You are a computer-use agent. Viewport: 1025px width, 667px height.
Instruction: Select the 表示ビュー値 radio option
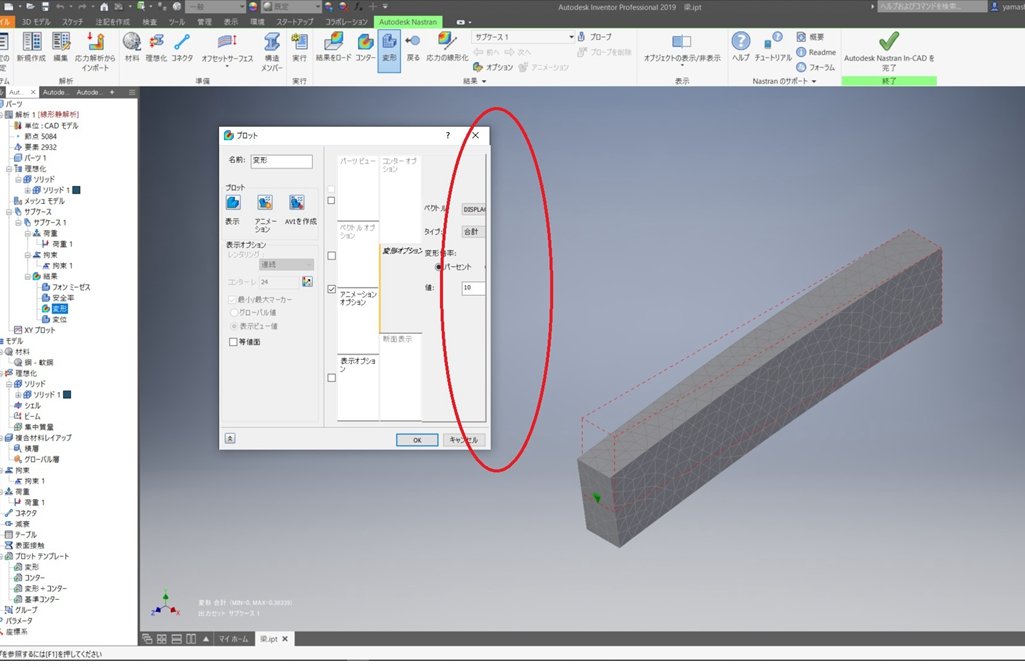point(233,326)
